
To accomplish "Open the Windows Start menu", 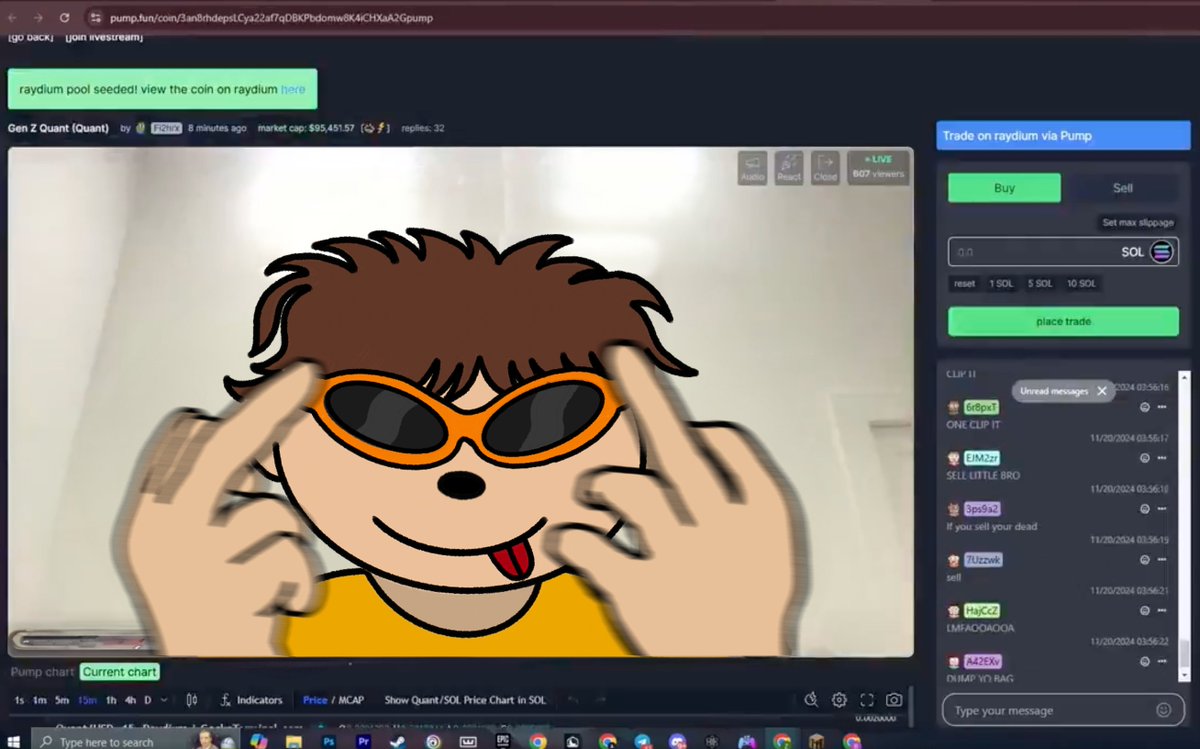I will point(15,741).
